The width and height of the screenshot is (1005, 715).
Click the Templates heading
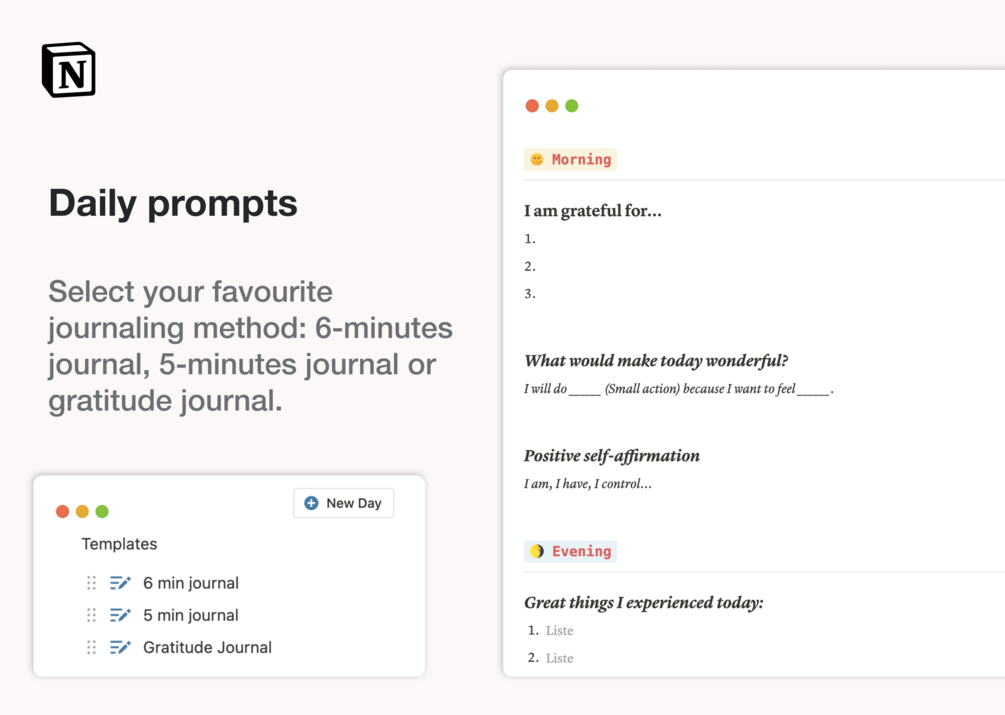click(x=119, y=544)
